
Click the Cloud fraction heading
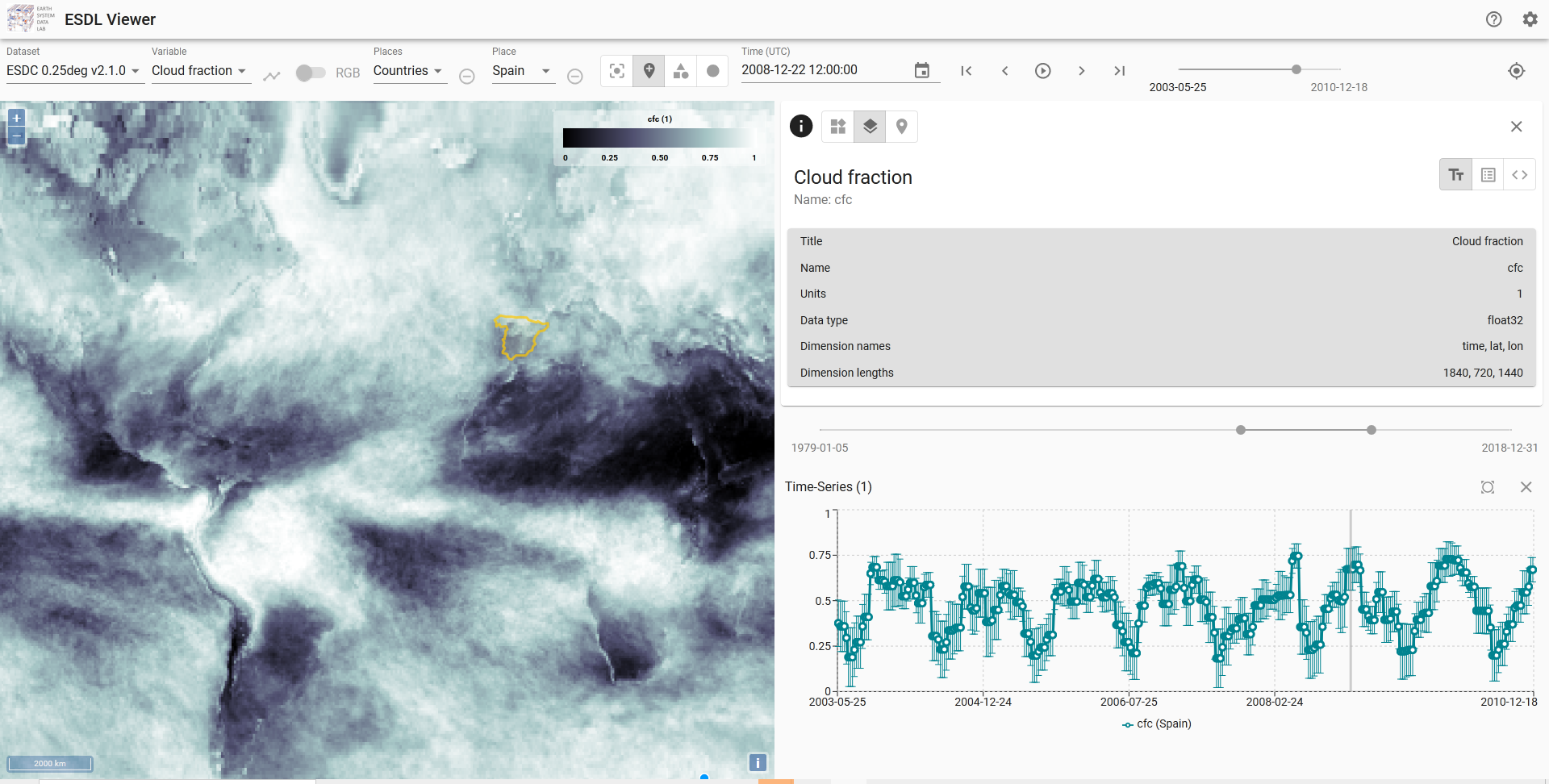pyautogui.click(x=853, y=177)
